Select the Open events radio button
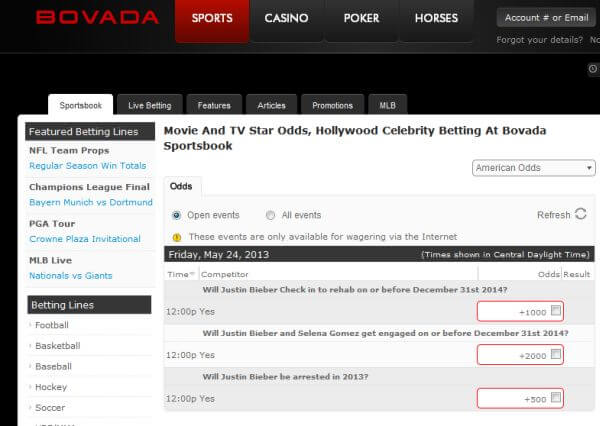This screenshot has height=426, width=600. (x=176, y=215)
